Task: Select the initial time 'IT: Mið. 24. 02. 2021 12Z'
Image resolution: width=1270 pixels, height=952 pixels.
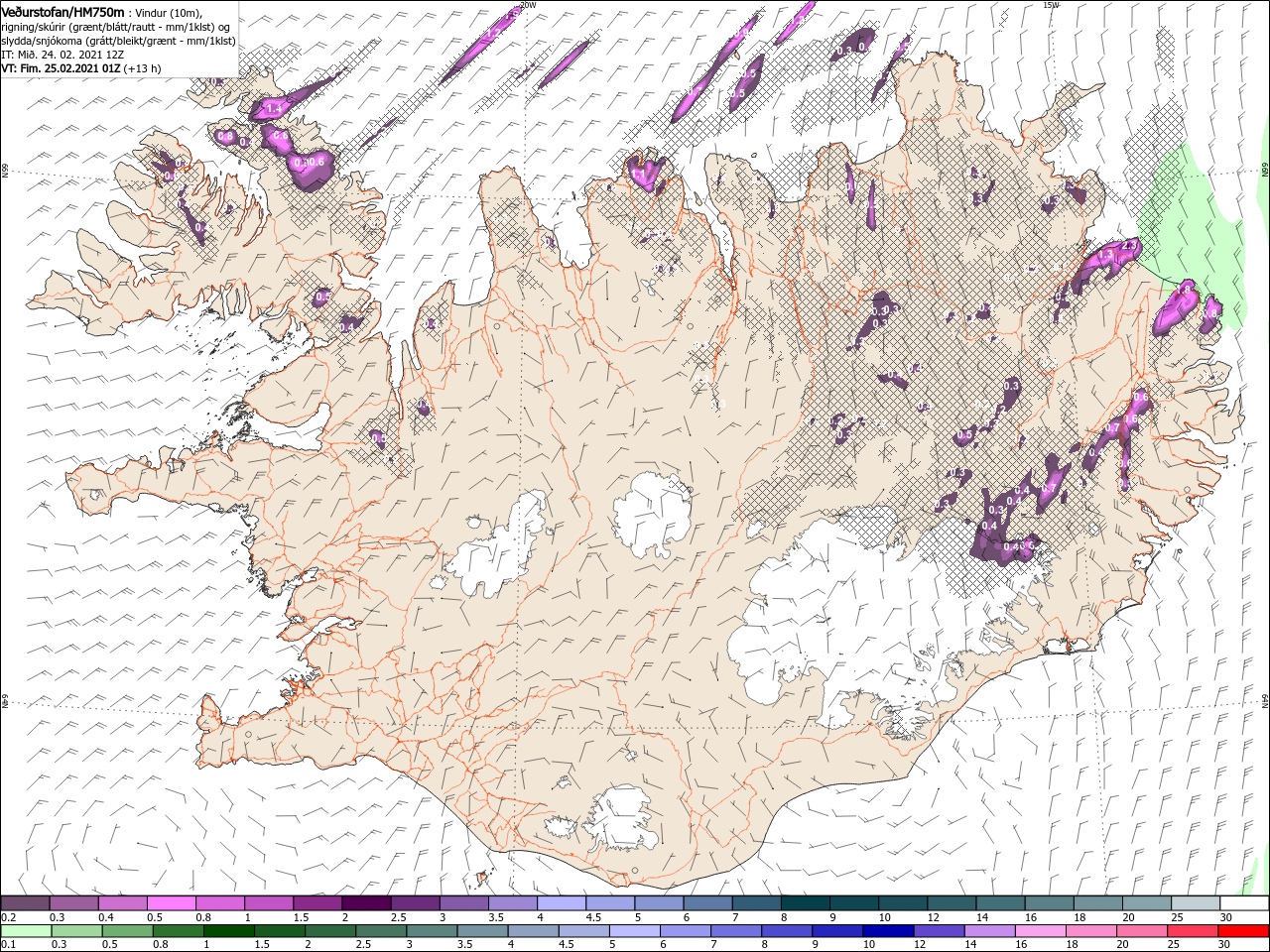Action: tap(63, 55)
